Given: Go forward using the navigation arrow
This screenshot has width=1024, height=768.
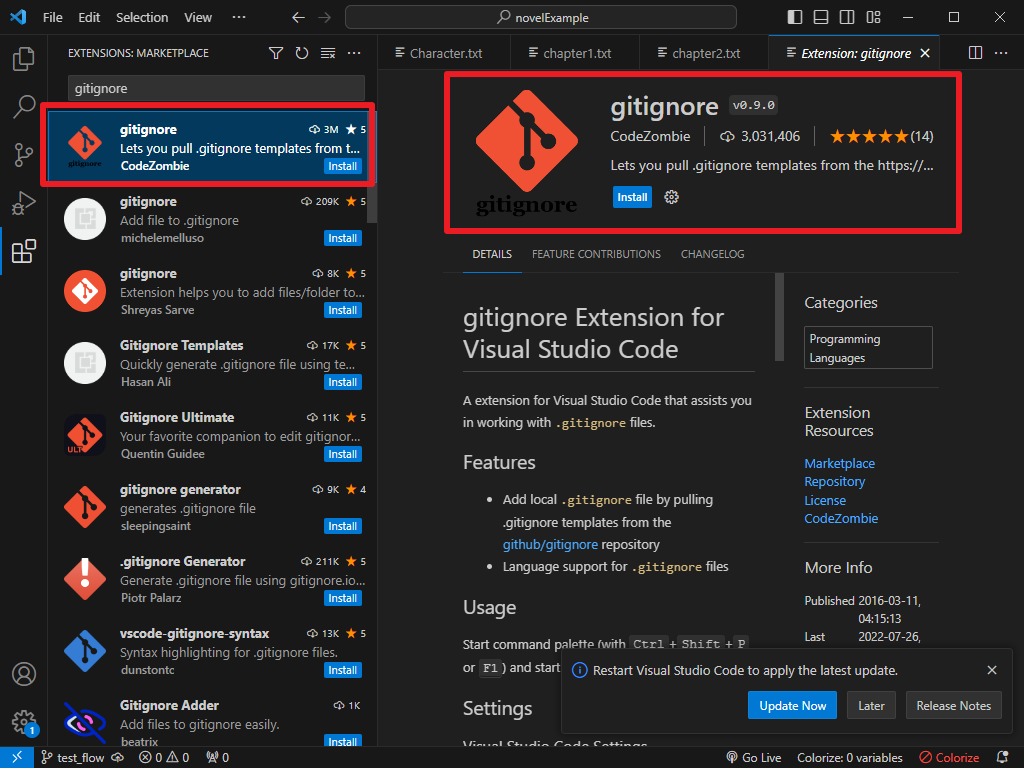Looking at the screenshot, I should pos(325,18).
